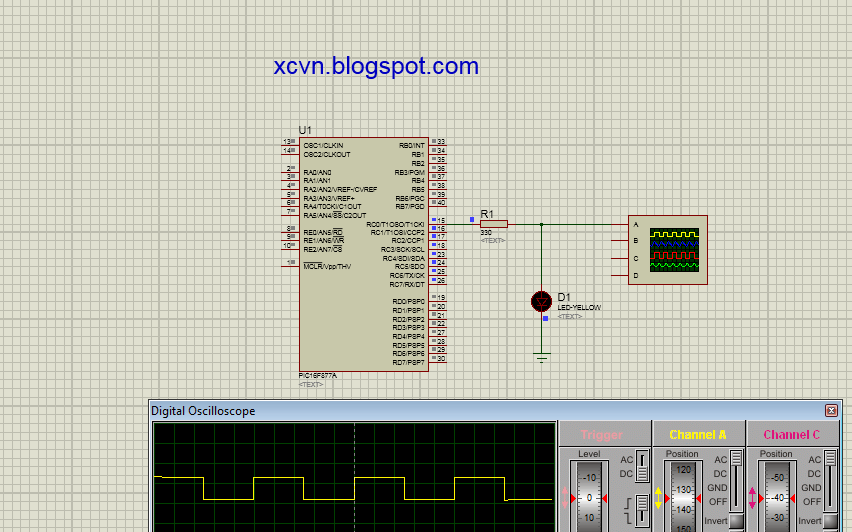Viewport: 852px width, 532px height.
Task: Click oscilloscope terminal C on schematic
Action: (x=620, y=259)
